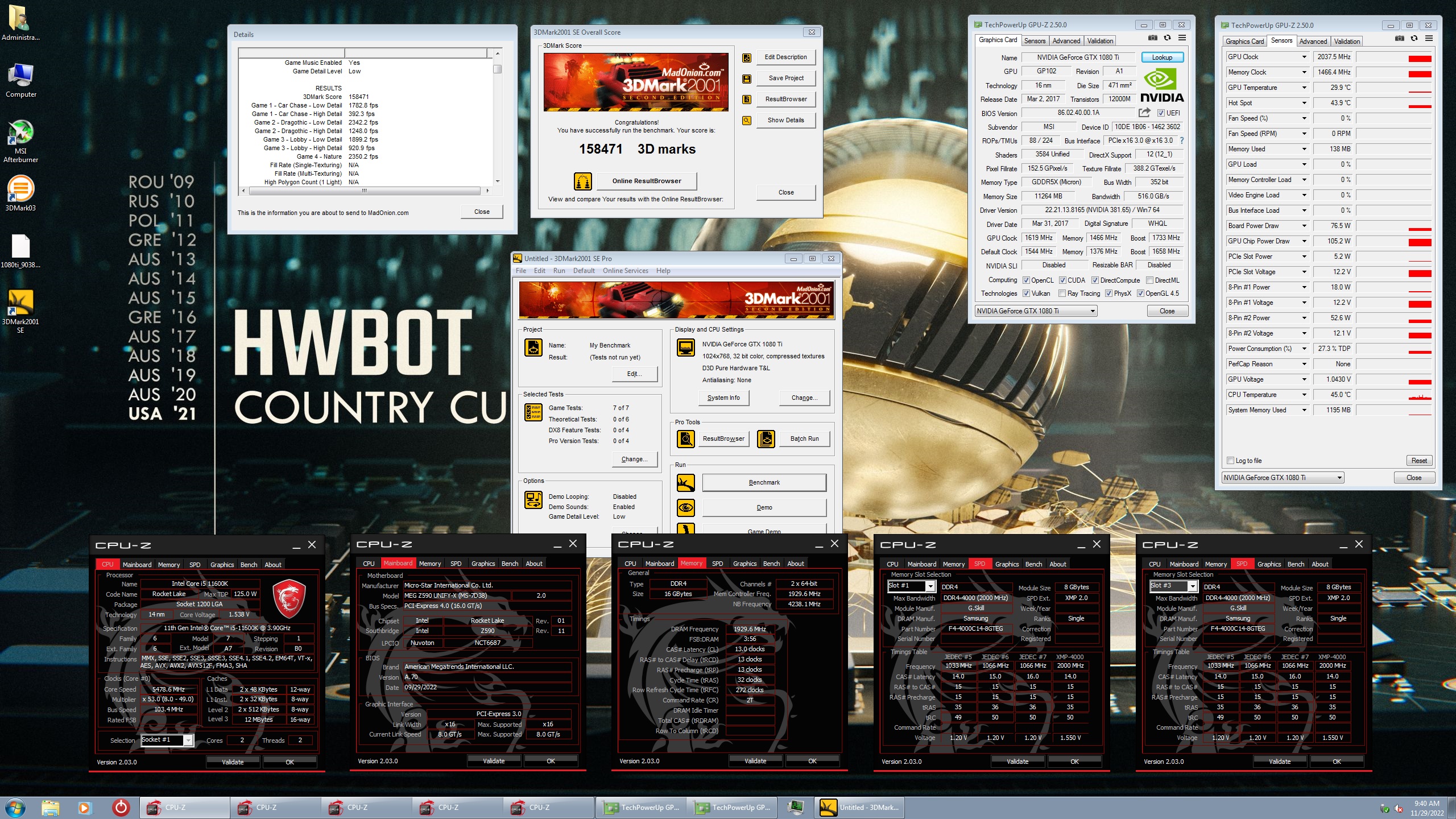Screen dimensions: 1456x819
Task: Click the System Info button in 3DMark2001
Action: point(723,398)
